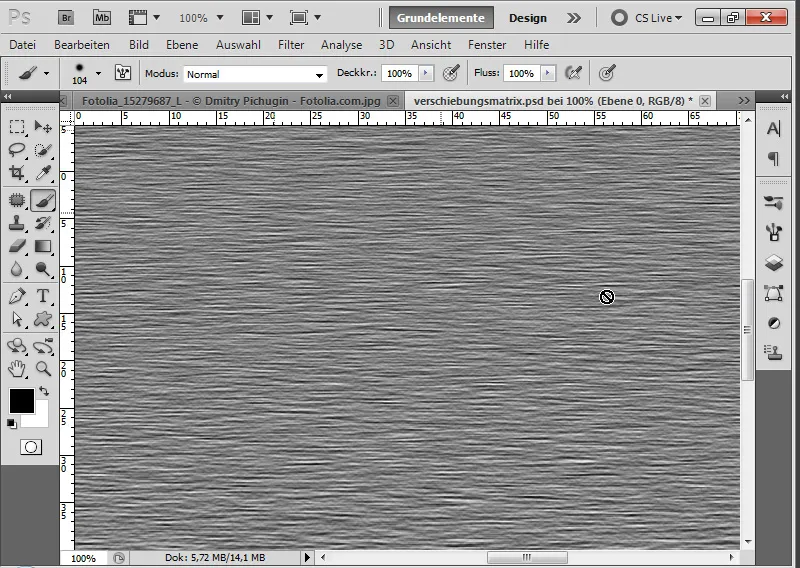Open the Datei menu
The image size is (800, 568).
click(x=22, y=45)
